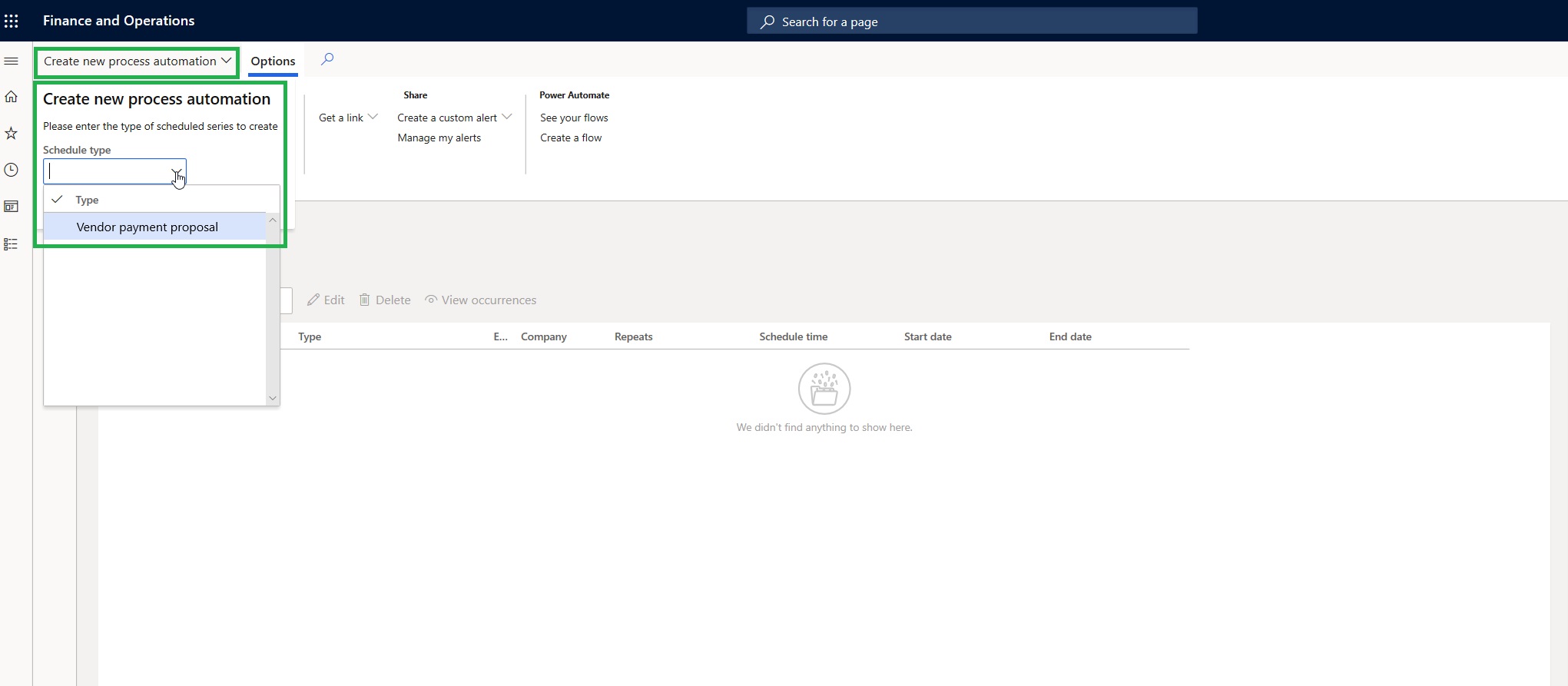This screenshot has height=686, width=1568.
Task: Go to Home from sidebar
Action: click(x=12, y=97)
